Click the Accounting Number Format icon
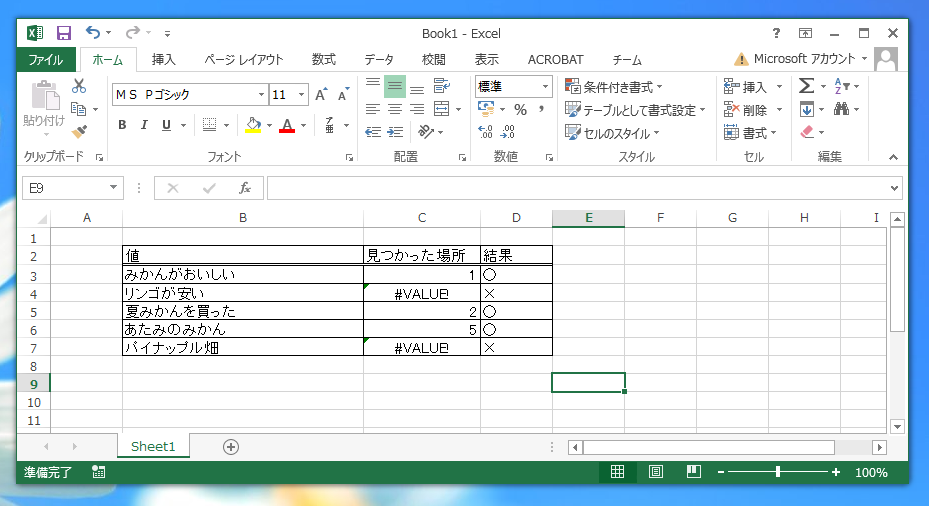Viewport: 929px width, 506px height. 486,109
